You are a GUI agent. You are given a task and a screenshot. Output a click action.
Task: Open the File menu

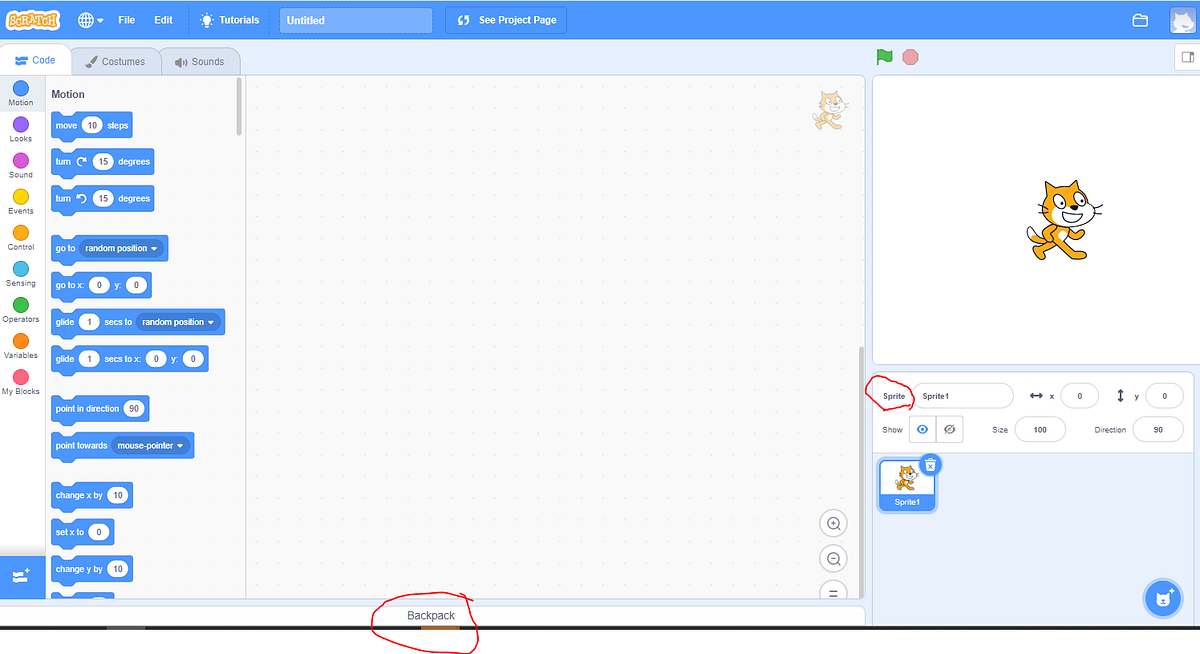[x=126, y=18]
